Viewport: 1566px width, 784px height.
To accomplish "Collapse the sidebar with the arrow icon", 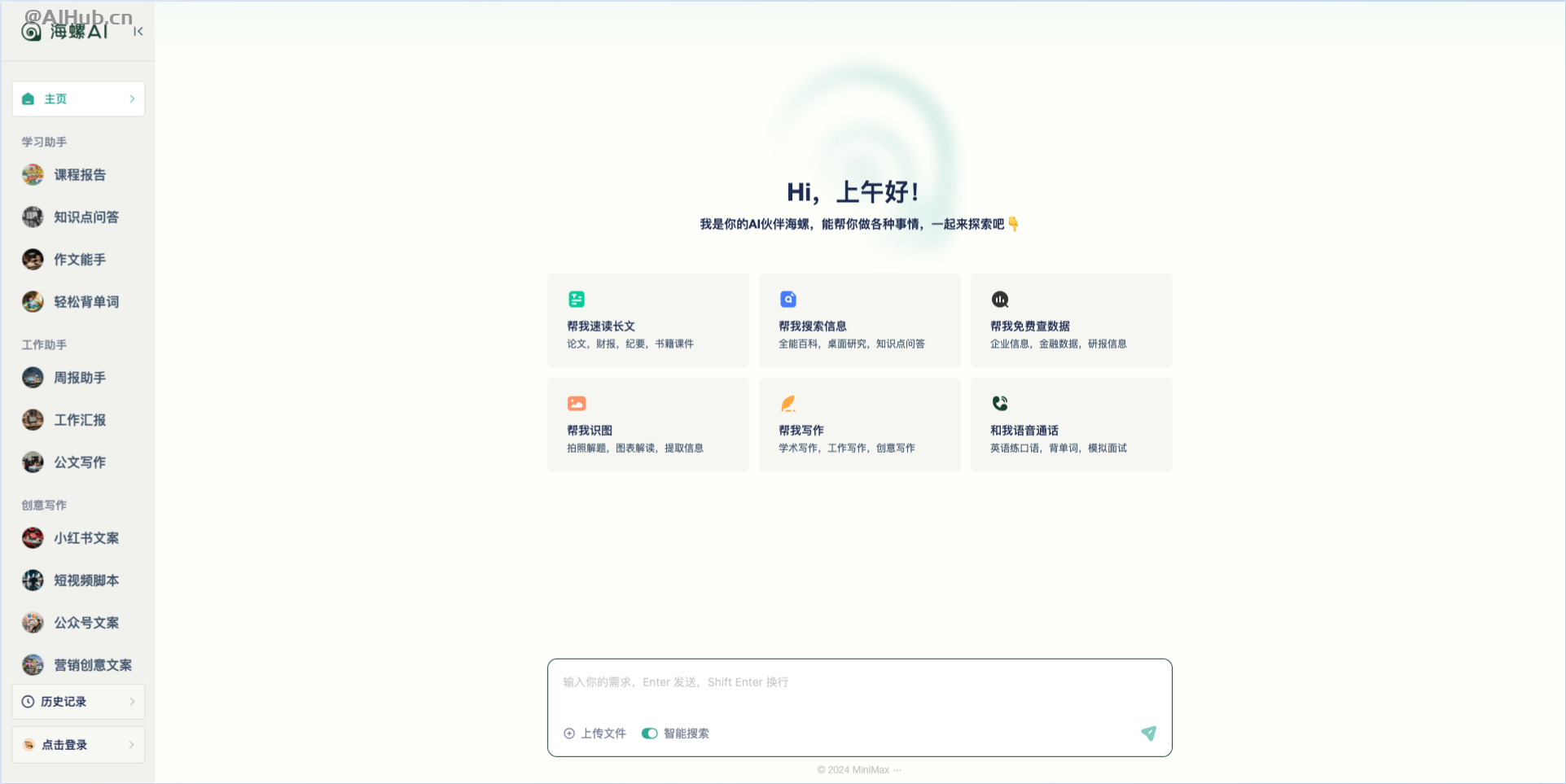I will click(x=138, y=31).
